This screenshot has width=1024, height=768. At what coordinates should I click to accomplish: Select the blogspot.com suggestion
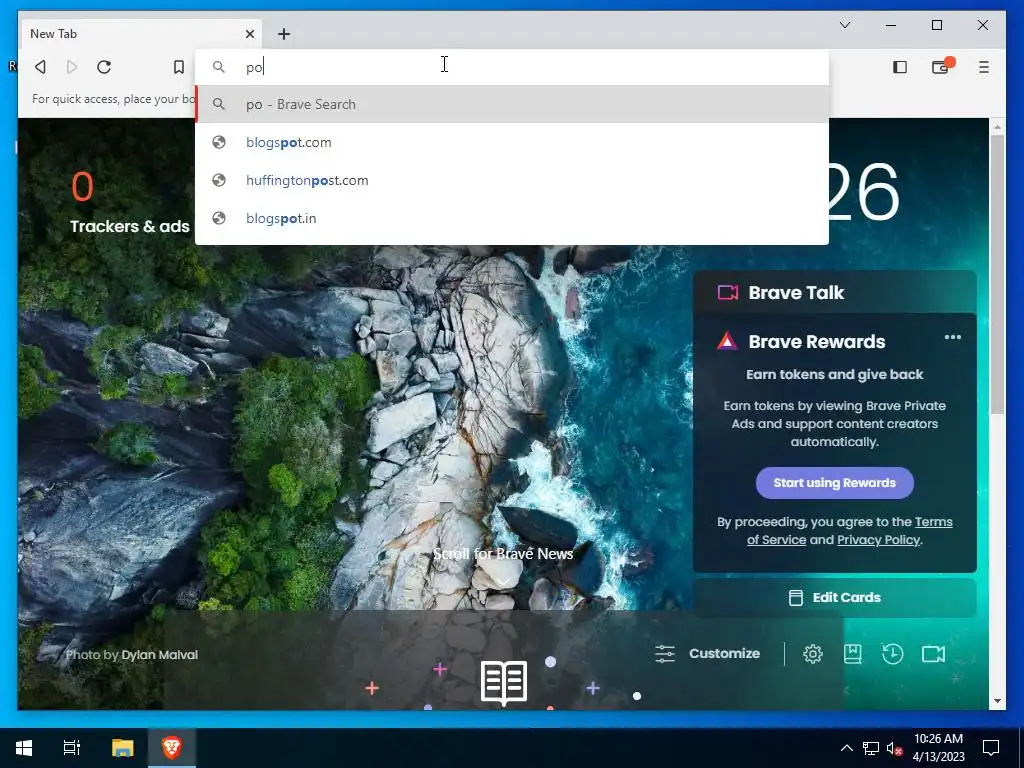pyautogui.click(x=512, y=142)
